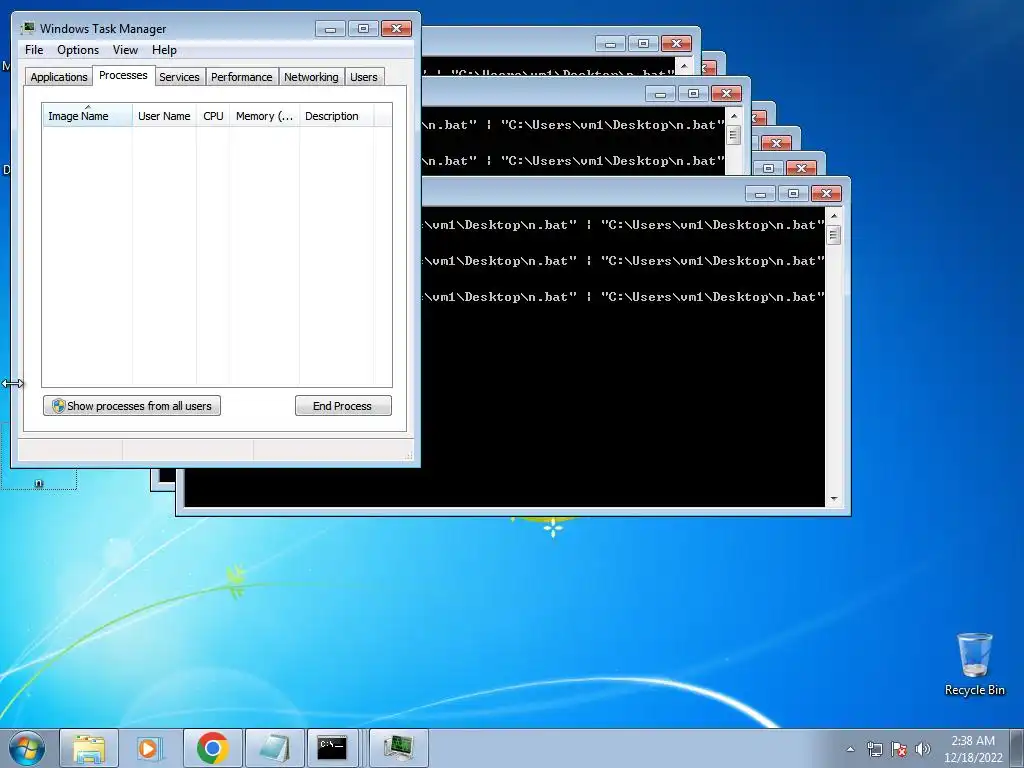This screenshot has width=1024, height=768.
Task: Open the Notepad taskbar item
Action: coord(274,748)
